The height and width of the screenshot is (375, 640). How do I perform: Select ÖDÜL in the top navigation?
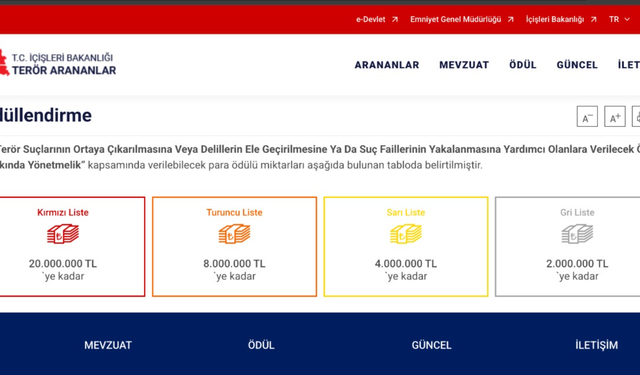(x=523, y=65)
